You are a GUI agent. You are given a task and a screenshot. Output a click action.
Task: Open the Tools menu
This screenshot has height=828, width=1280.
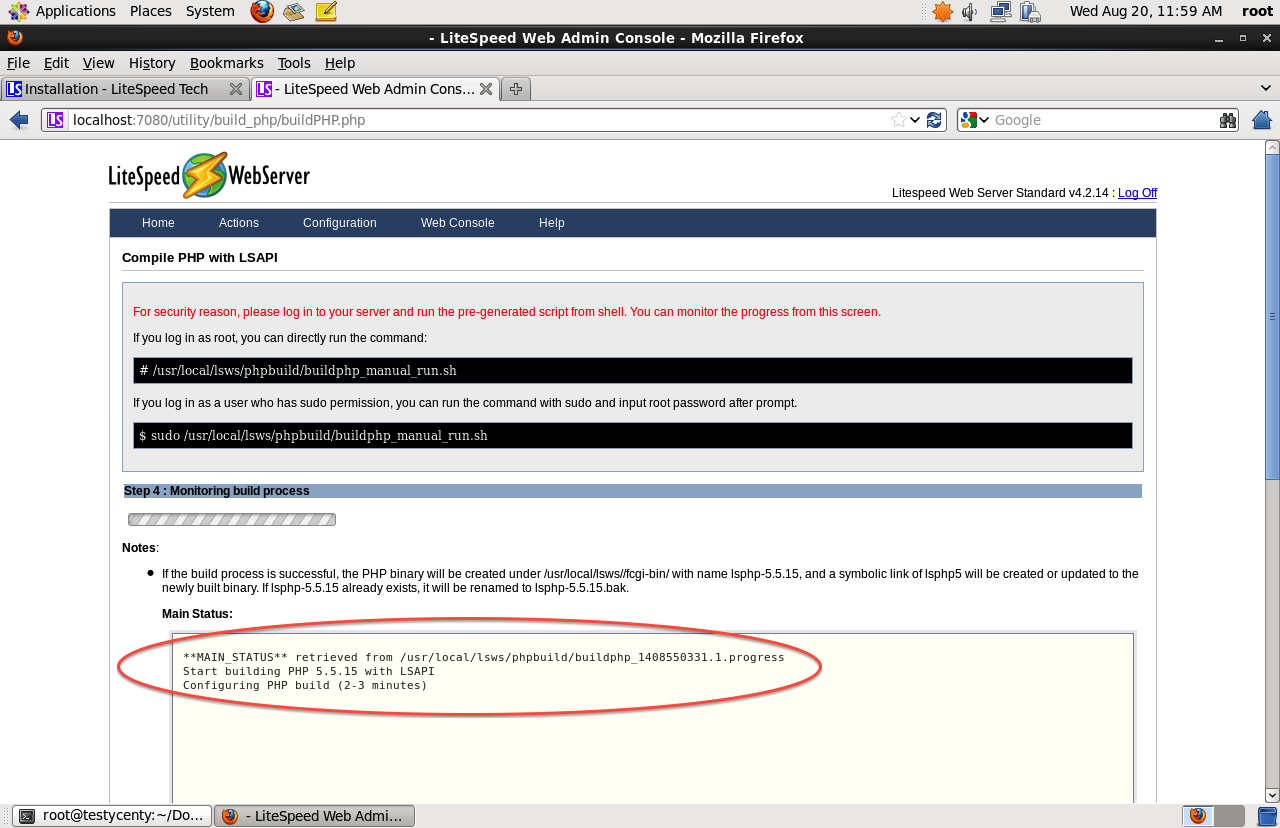tap(294, 63)
